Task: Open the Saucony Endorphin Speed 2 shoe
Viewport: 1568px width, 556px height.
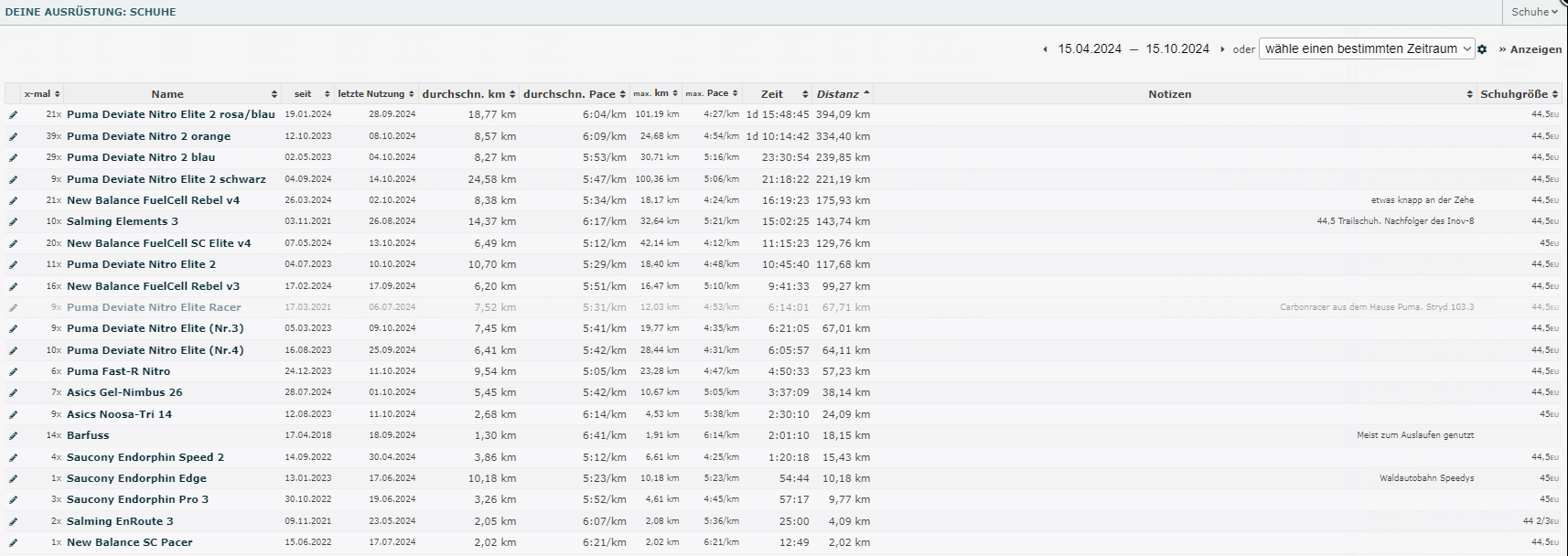Action: 145,457
